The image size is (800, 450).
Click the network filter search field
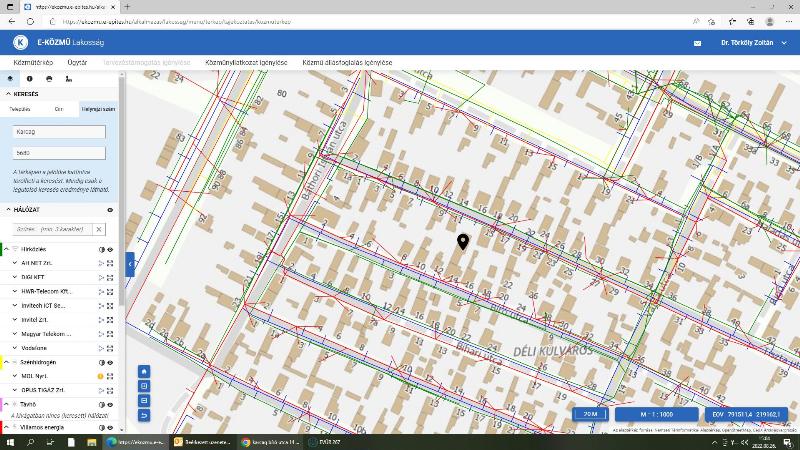[x=53, y=229]
